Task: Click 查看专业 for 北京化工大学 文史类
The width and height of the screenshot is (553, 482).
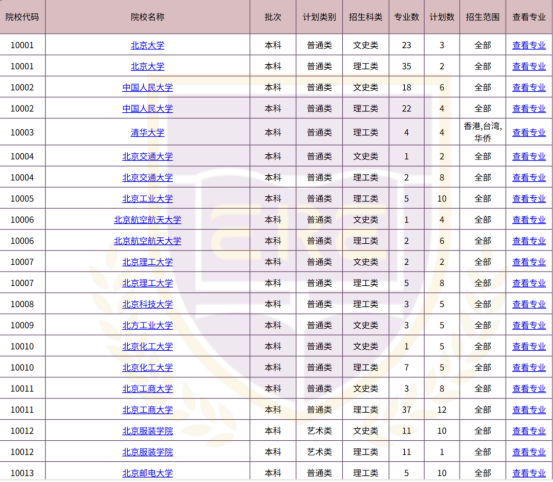Action: point(529,346)
